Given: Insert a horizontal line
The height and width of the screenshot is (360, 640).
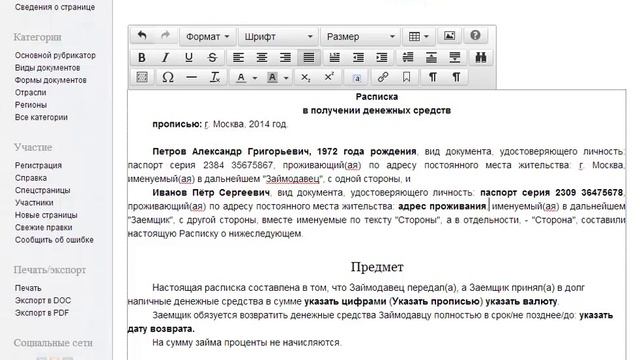Looking at the screenshot, I should [191, 77].
